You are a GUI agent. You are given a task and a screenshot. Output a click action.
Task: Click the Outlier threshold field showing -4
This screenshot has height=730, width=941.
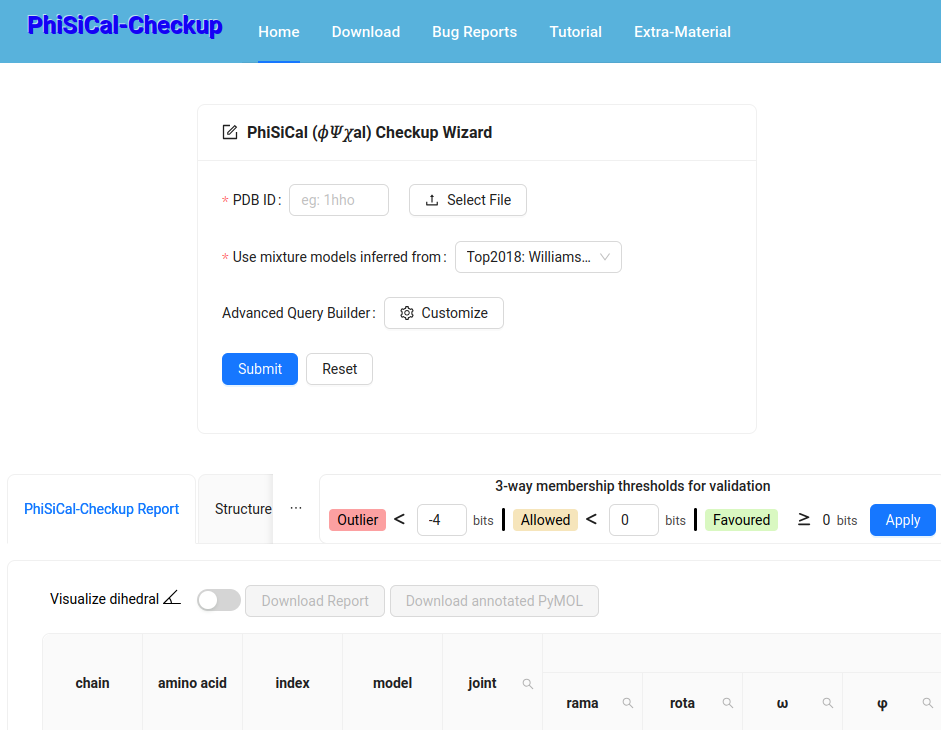tap(441, 520)
